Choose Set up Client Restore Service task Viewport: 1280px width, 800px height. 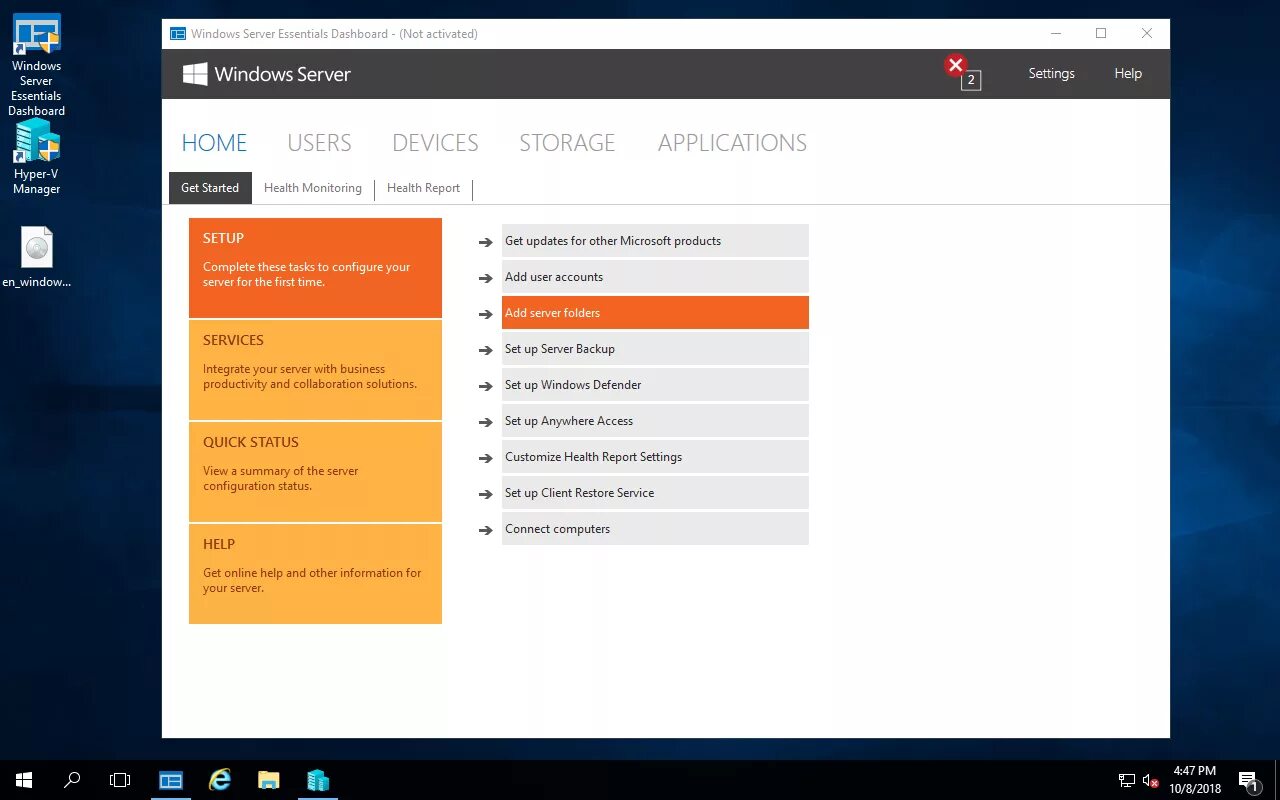click(x=655, y=493)
